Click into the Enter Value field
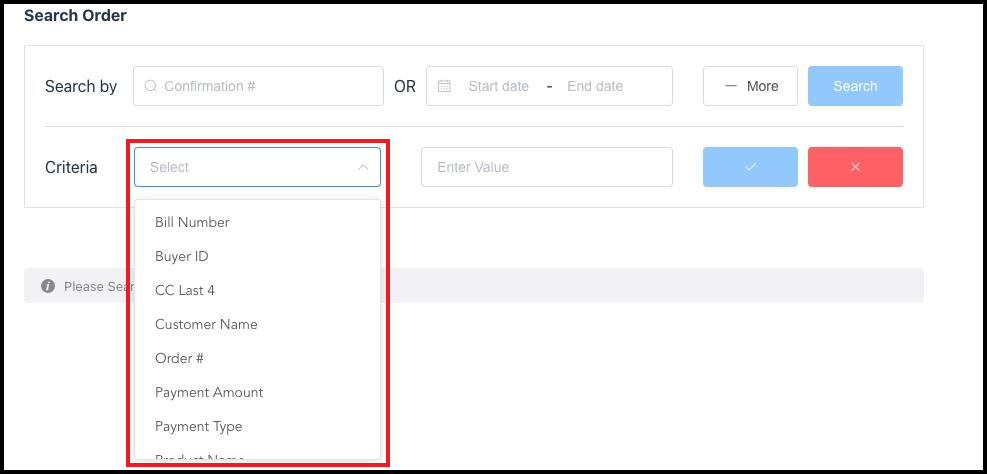 pyautogui.click(x=547, y=167)
